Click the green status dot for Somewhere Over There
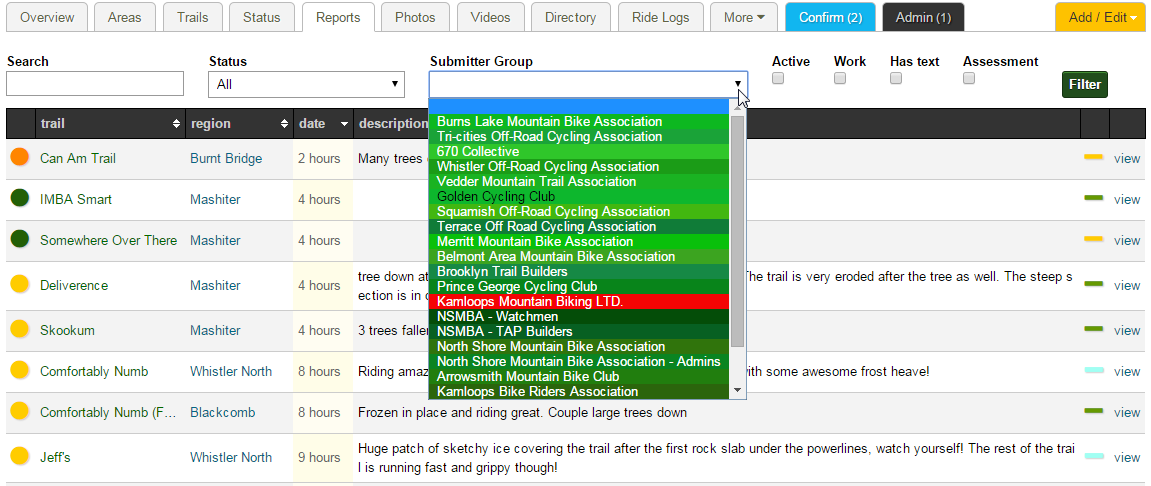The image size is (1151, 486). [x=20, y=239]
